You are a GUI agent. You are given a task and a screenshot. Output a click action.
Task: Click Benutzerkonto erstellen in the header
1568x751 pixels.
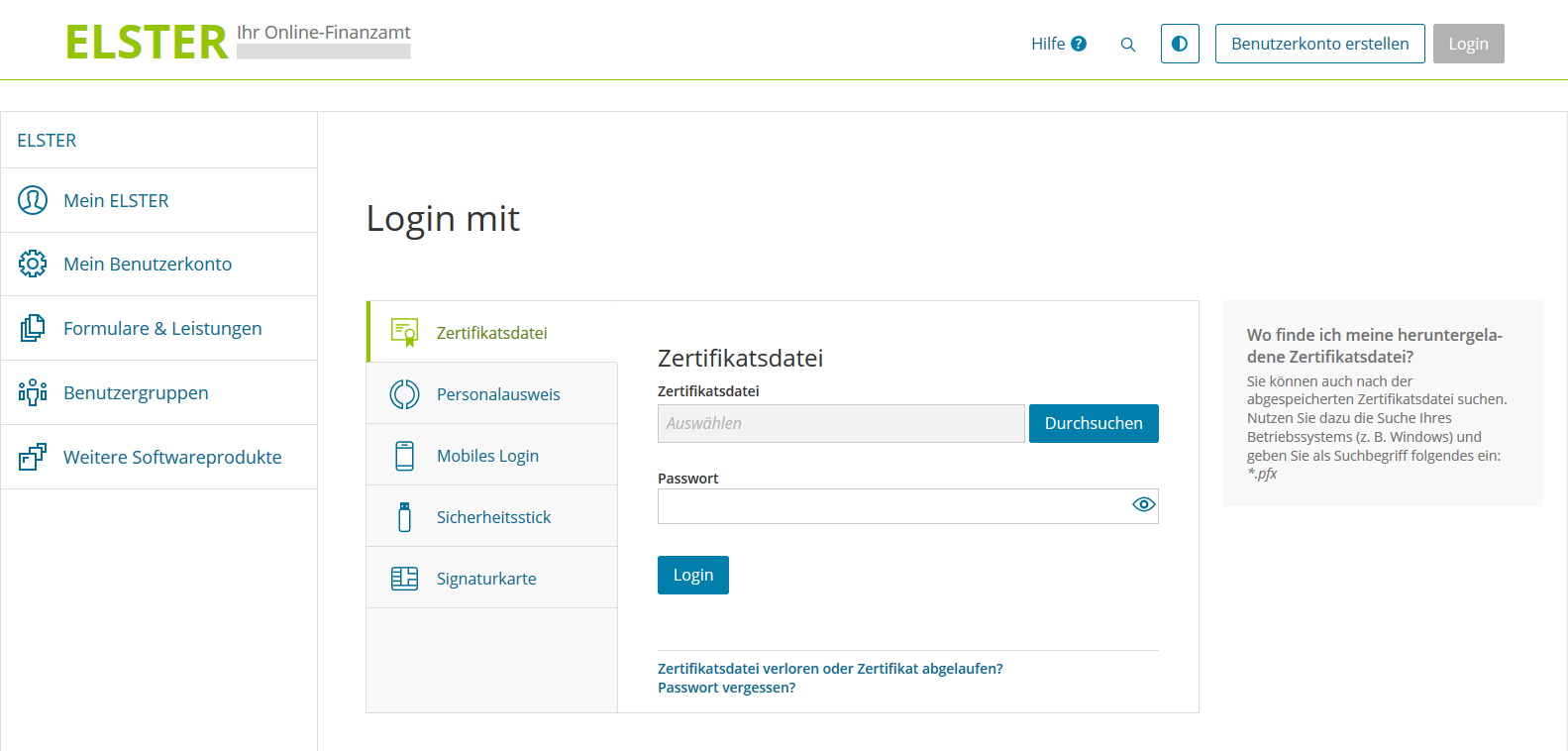tap(1319, 44)
